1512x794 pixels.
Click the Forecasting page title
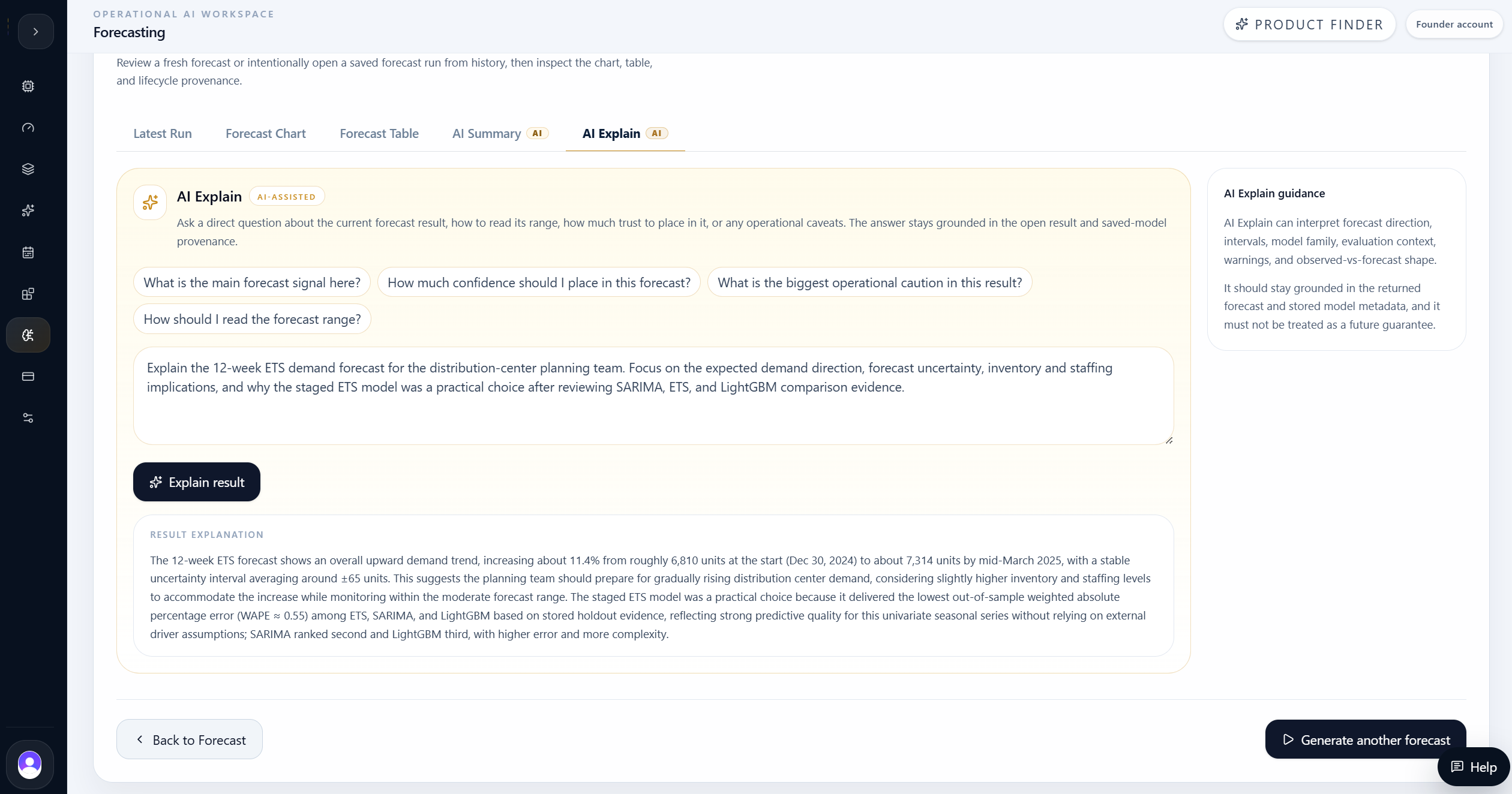129,32
